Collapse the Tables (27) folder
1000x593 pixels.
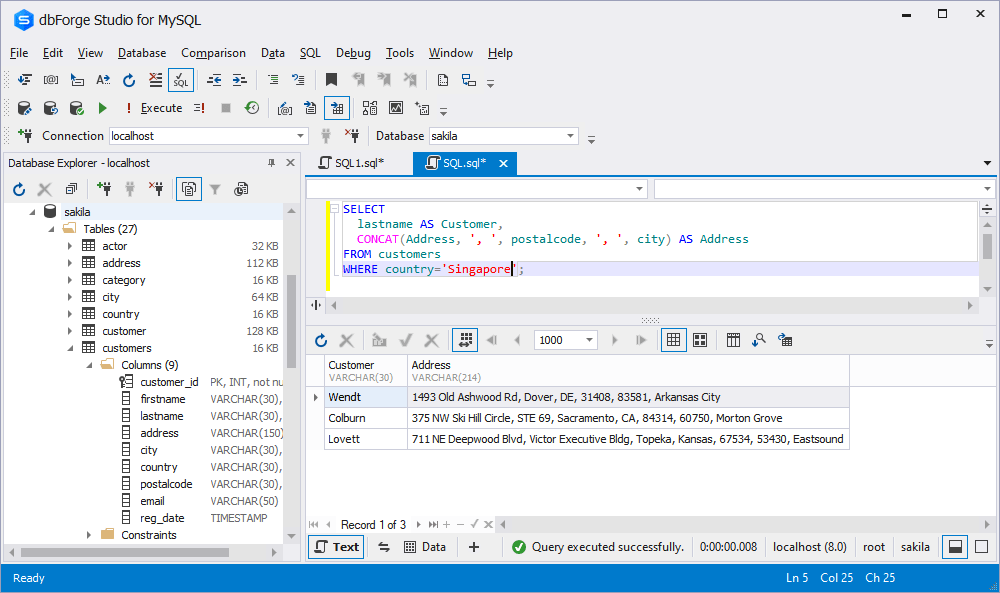[52, 229]
